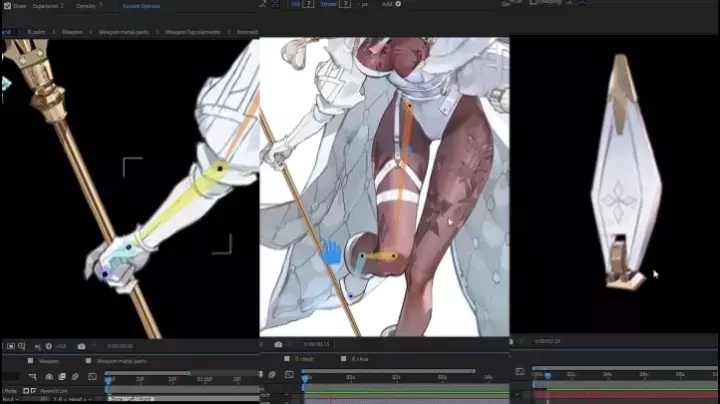This screenshot has height=404, width=720.
Task: Select R shoe timeline tab
Action: click(360, 359)
